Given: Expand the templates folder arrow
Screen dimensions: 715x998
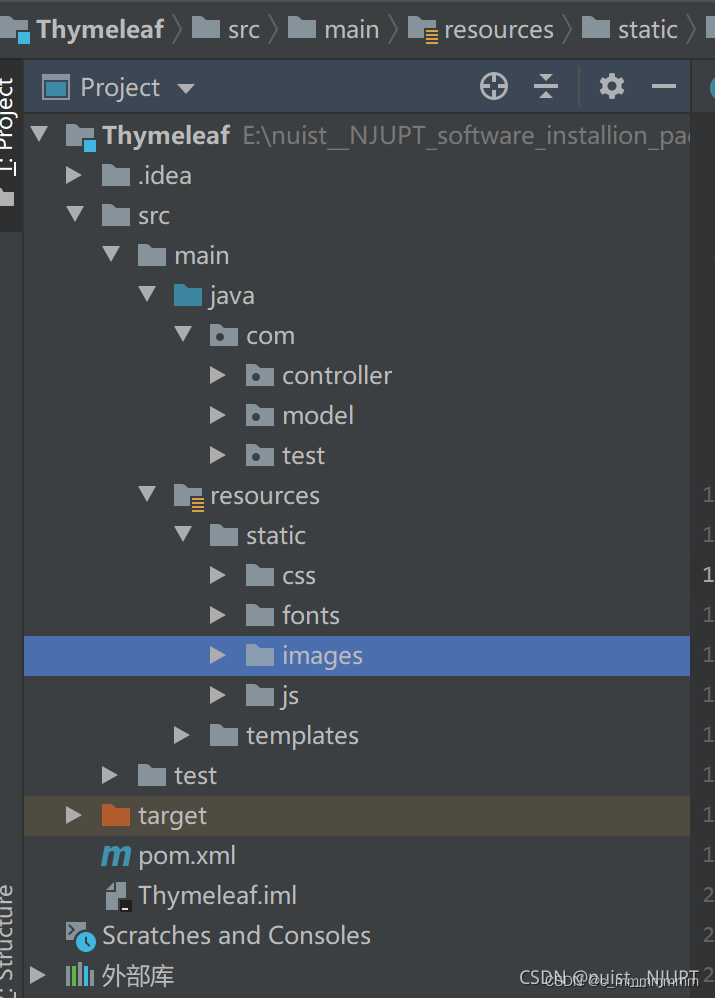Looking at the screenshot, I should point(181,735).
